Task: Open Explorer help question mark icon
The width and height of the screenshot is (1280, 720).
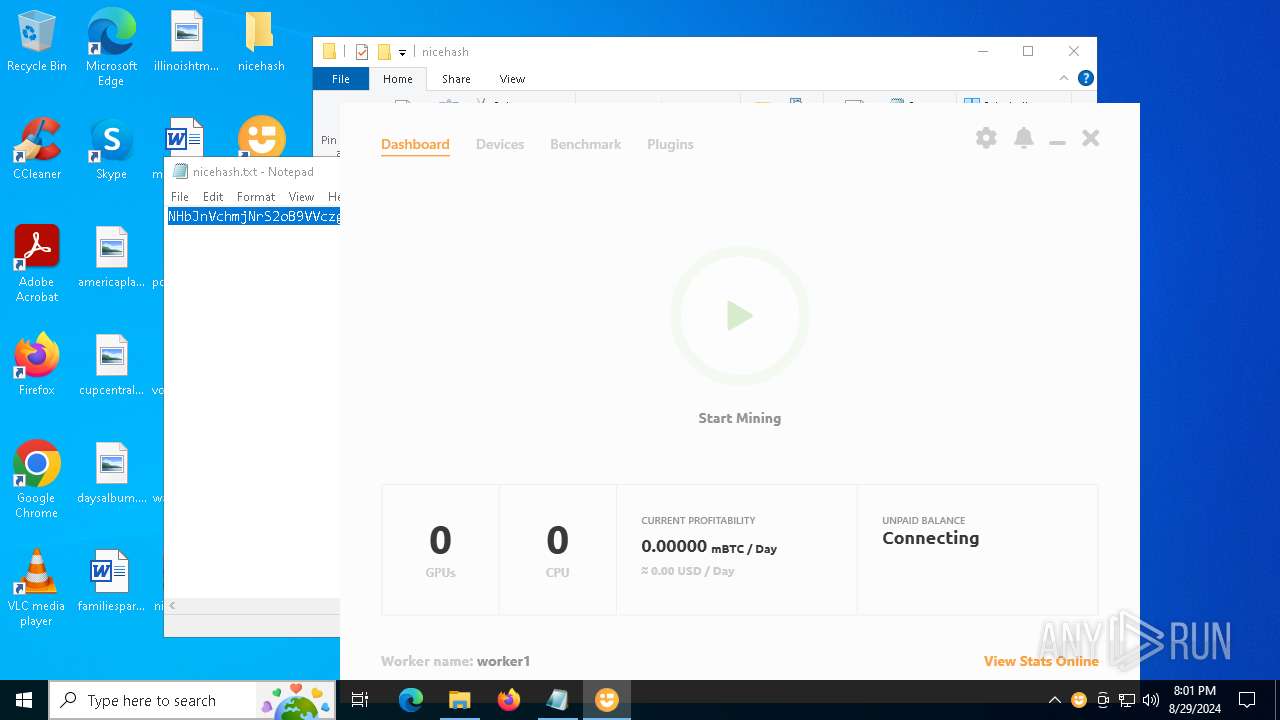Action: (1086, 78)
